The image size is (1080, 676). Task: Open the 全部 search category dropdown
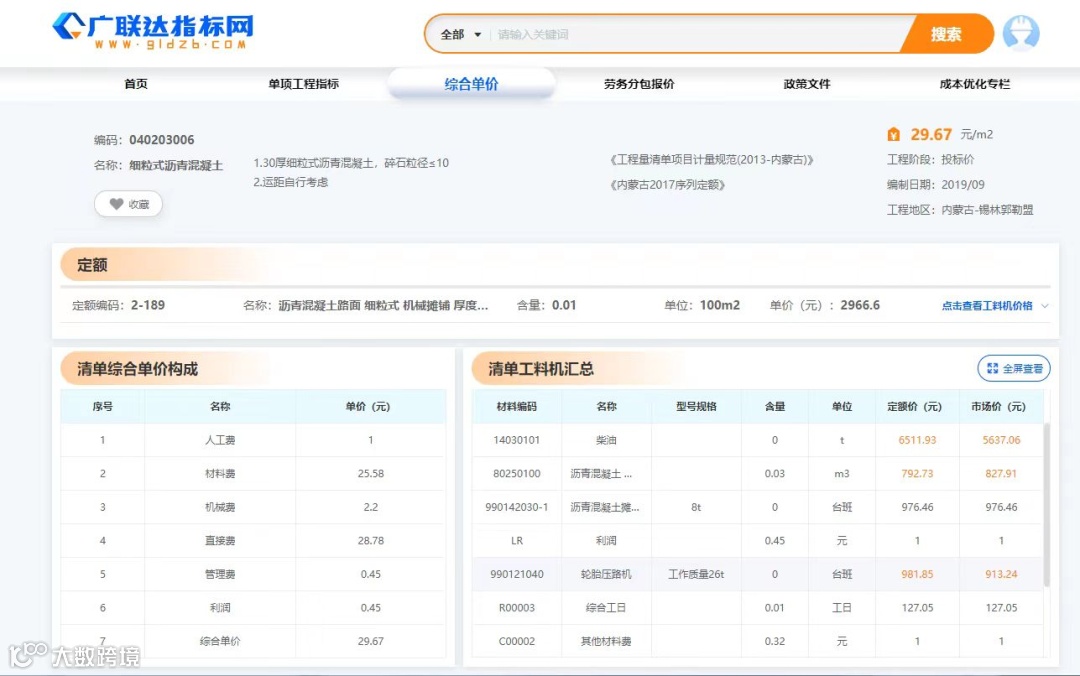[x=460, y=34]
